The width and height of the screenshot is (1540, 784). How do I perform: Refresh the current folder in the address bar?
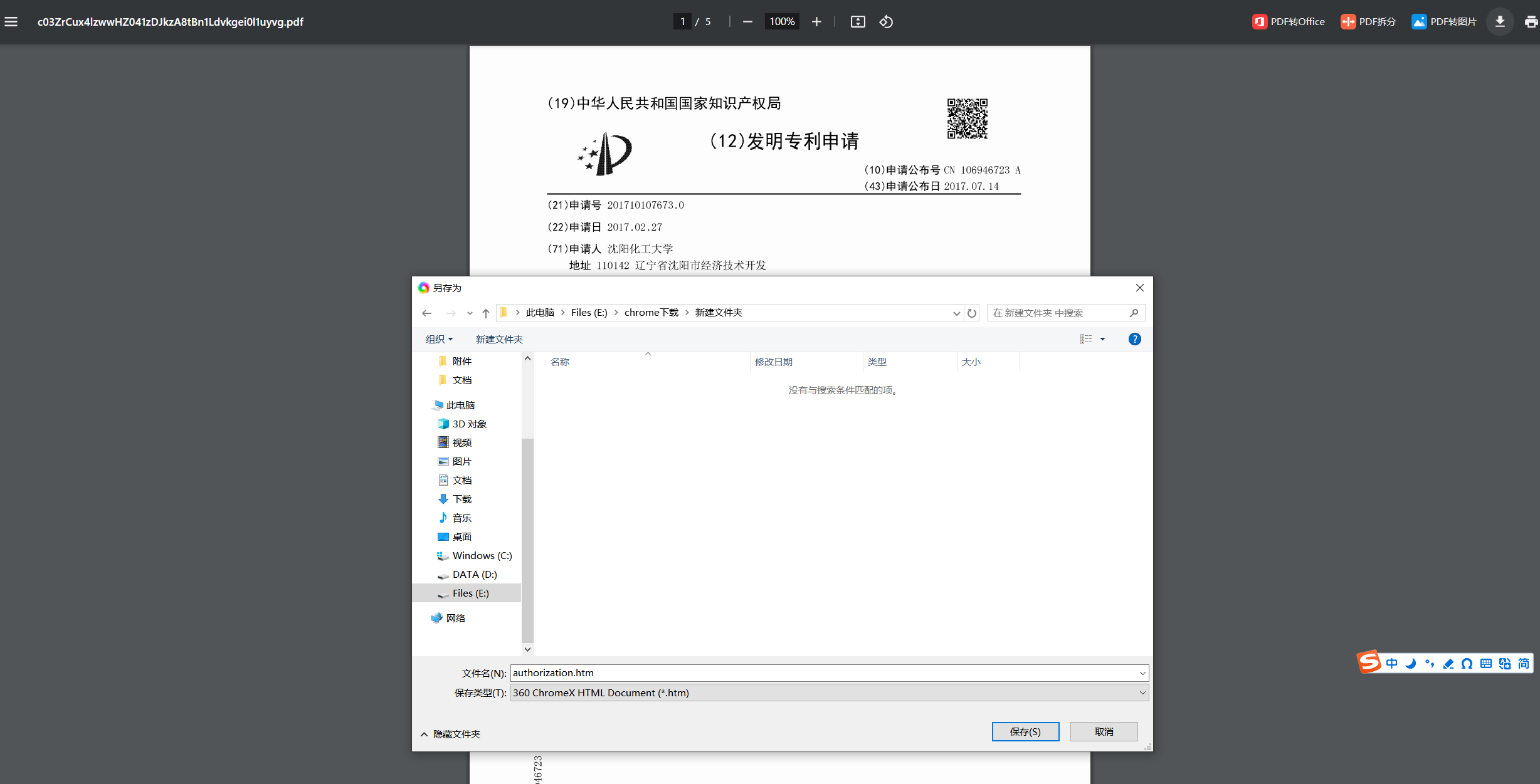973,313
